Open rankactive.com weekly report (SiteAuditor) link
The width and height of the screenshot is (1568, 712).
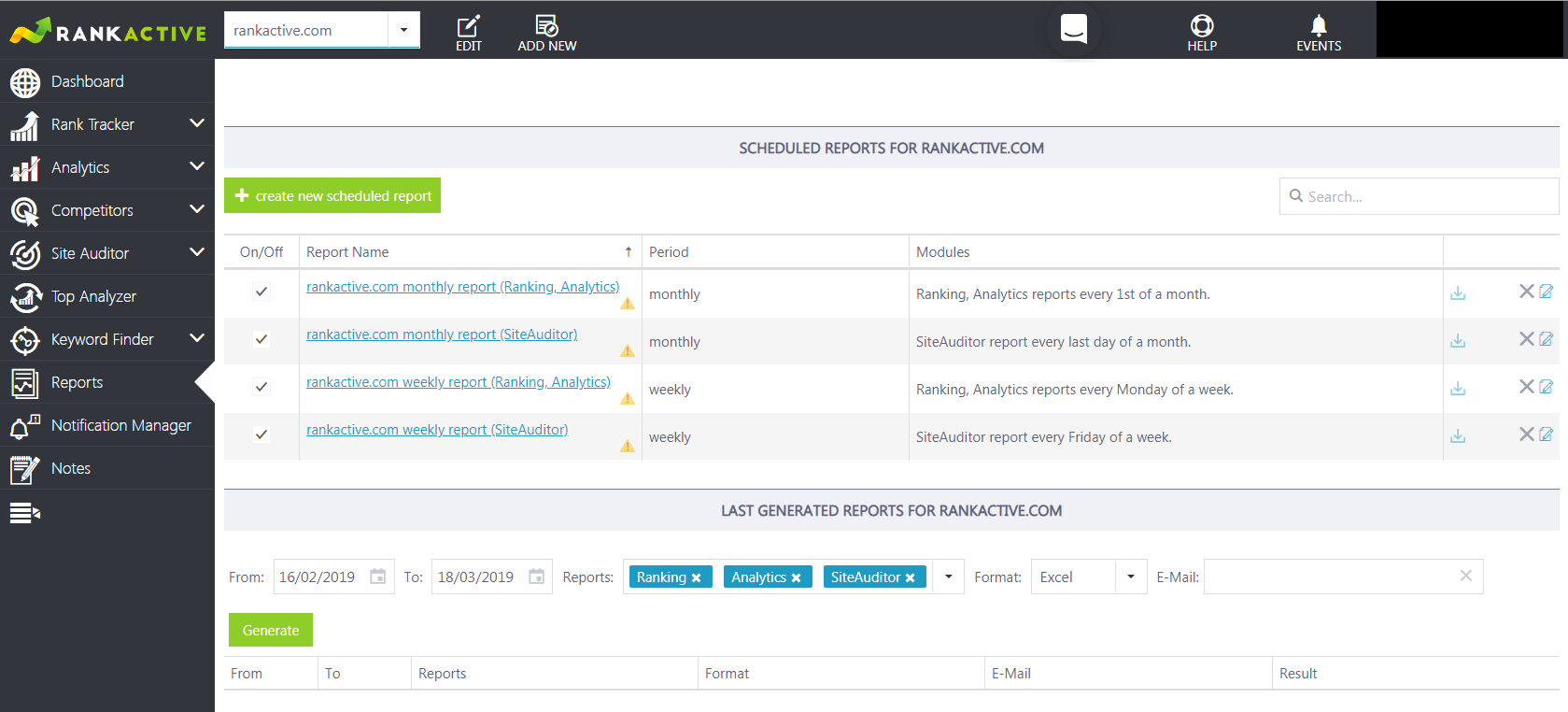click(x=437, y=430)
